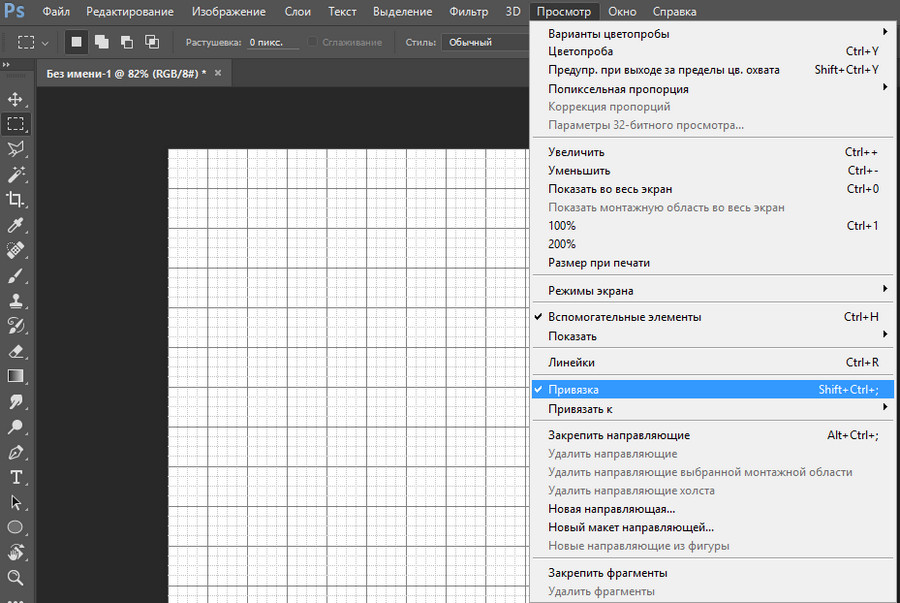
Task: Select the History Brush tool
Action: point(15,326)
